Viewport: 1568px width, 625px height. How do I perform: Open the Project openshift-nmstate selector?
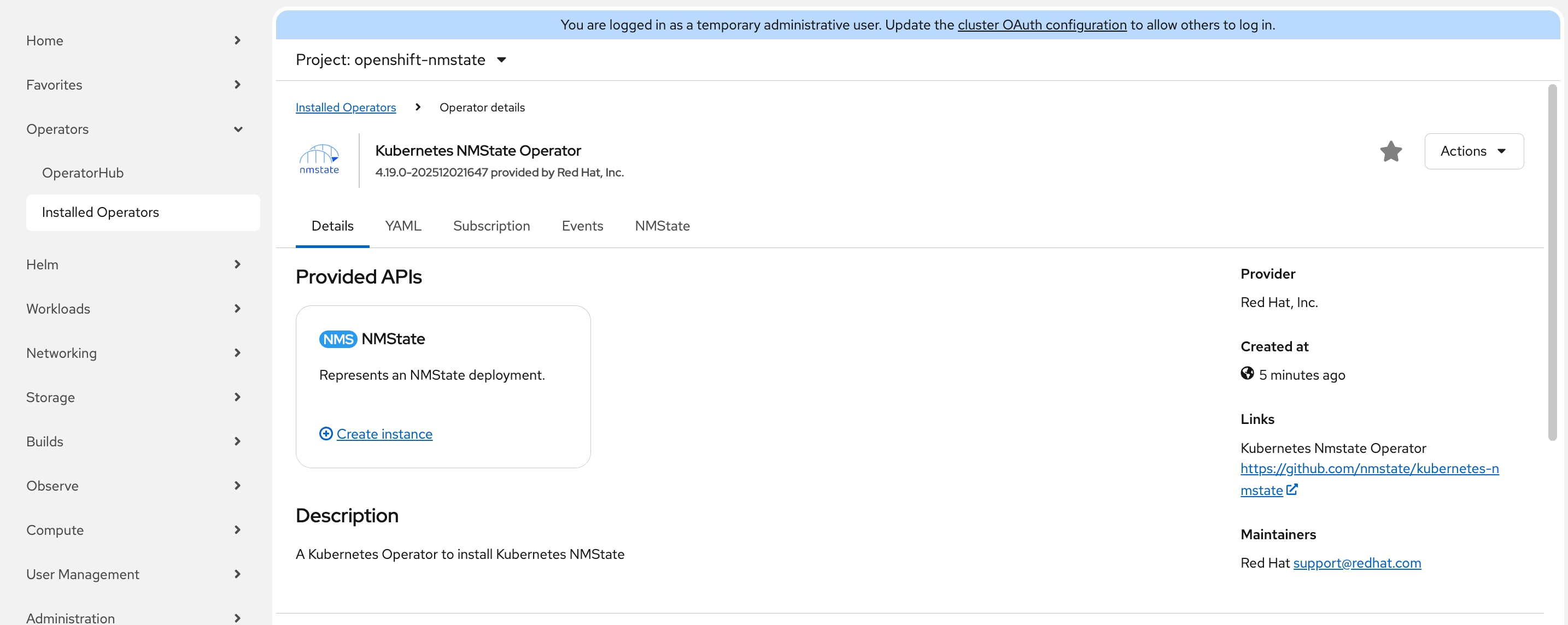(x=401, y=60)
